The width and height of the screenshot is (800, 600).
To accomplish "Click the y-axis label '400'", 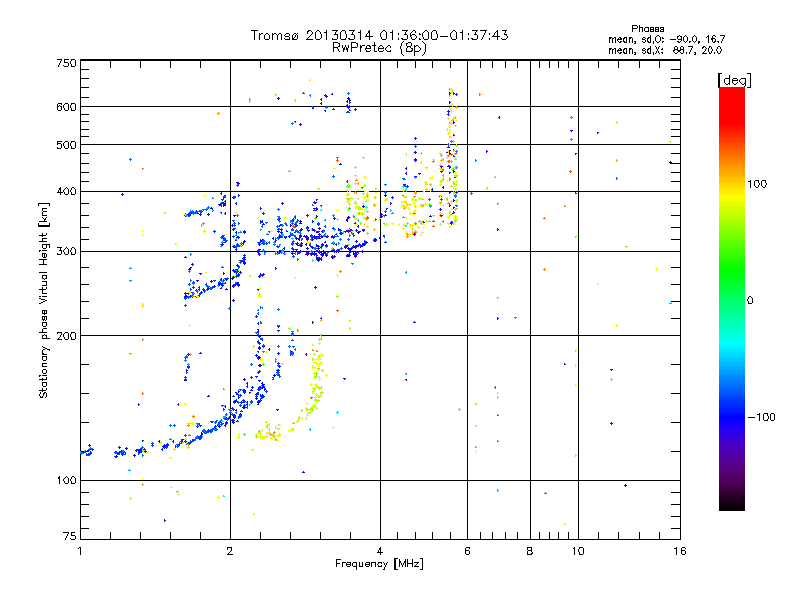I will point(66,192).
